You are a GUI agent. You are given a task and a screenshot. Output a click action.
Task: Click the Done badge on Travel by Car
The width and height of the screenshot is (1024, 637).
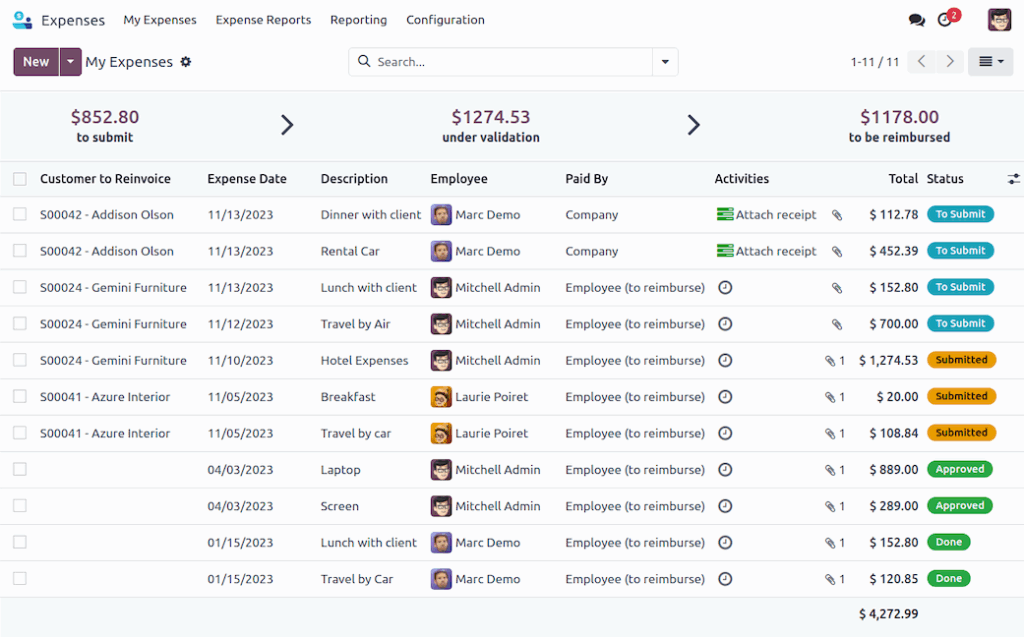tap(948, 578)
